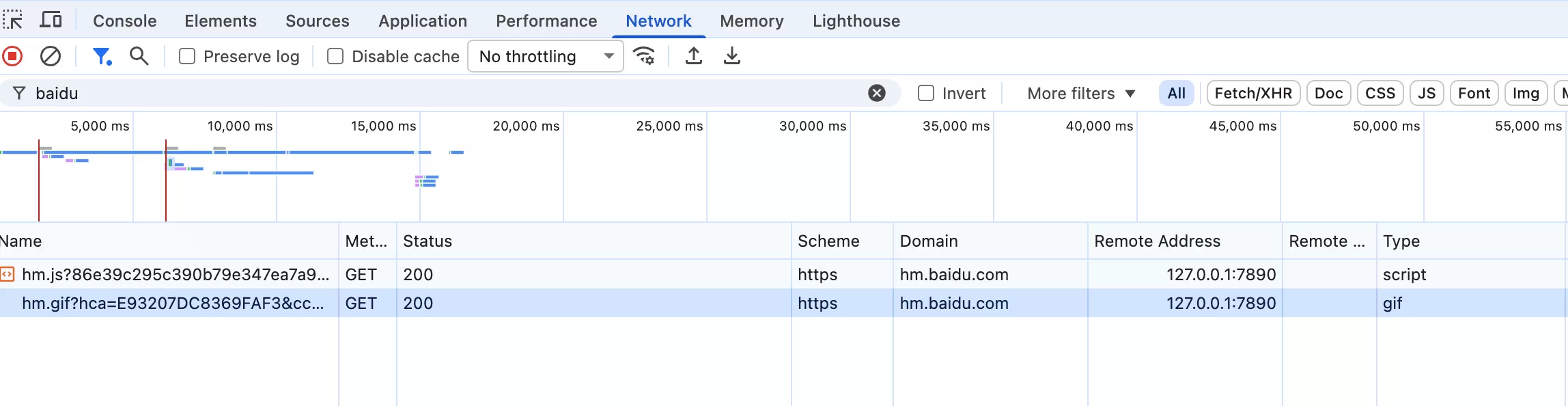Enable the Preserve log checkbox
The height and width of the screenshot is (406, 1568).
coord(187,56)
